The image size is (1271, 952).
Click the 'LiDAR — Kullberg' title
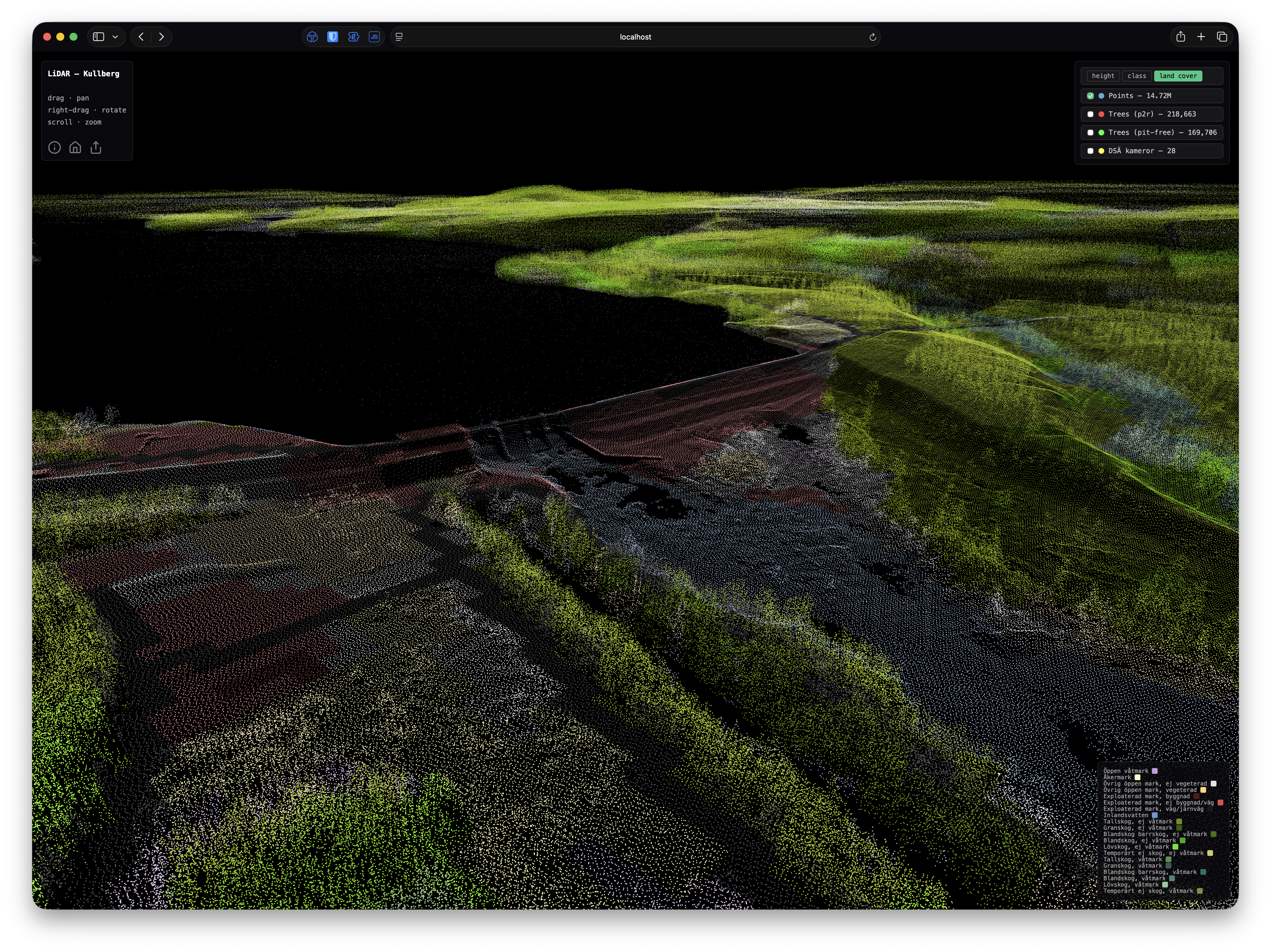[x=83, y=73]
